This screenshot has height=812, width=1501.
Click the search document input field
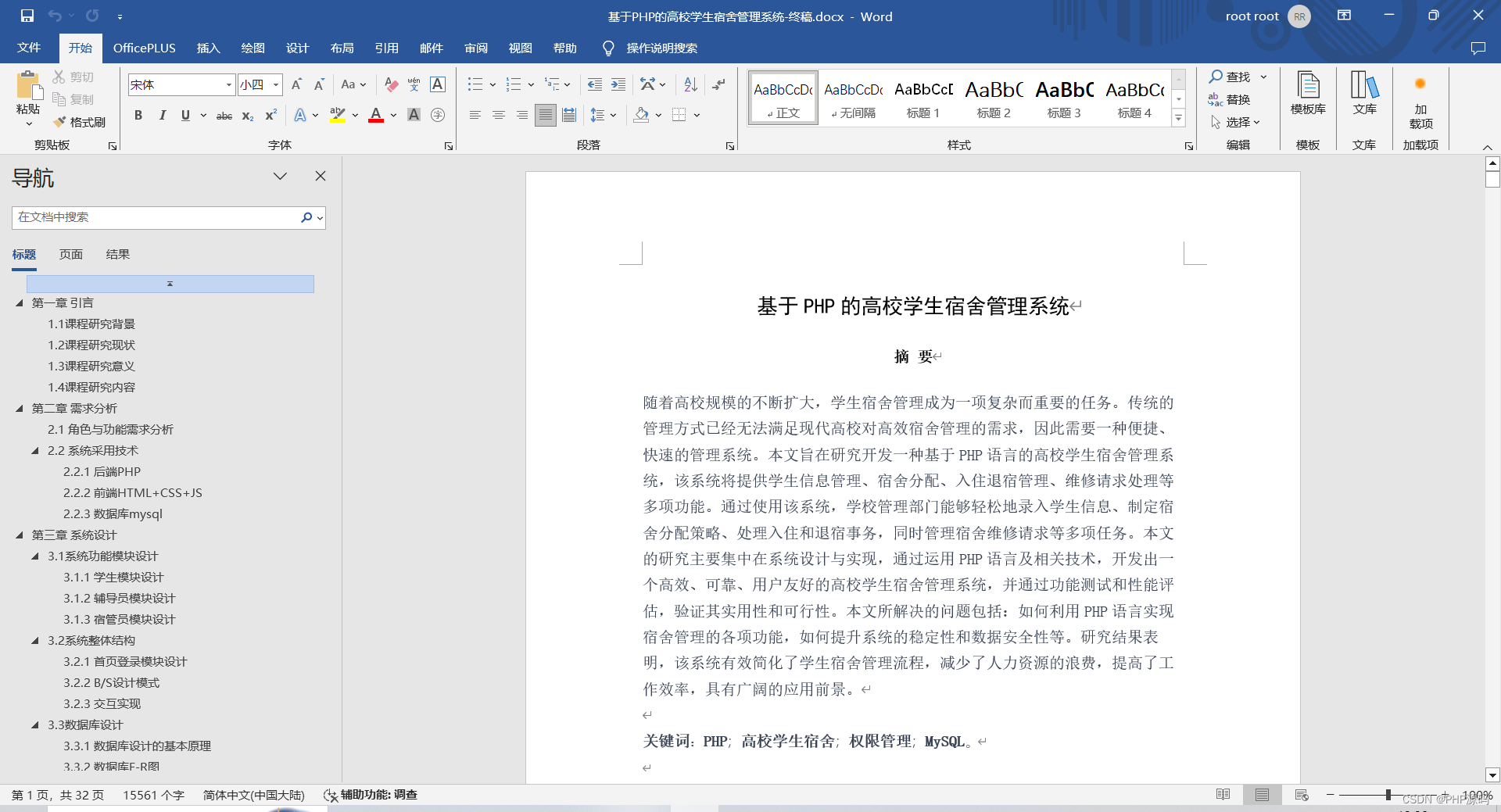pos(156,217)
